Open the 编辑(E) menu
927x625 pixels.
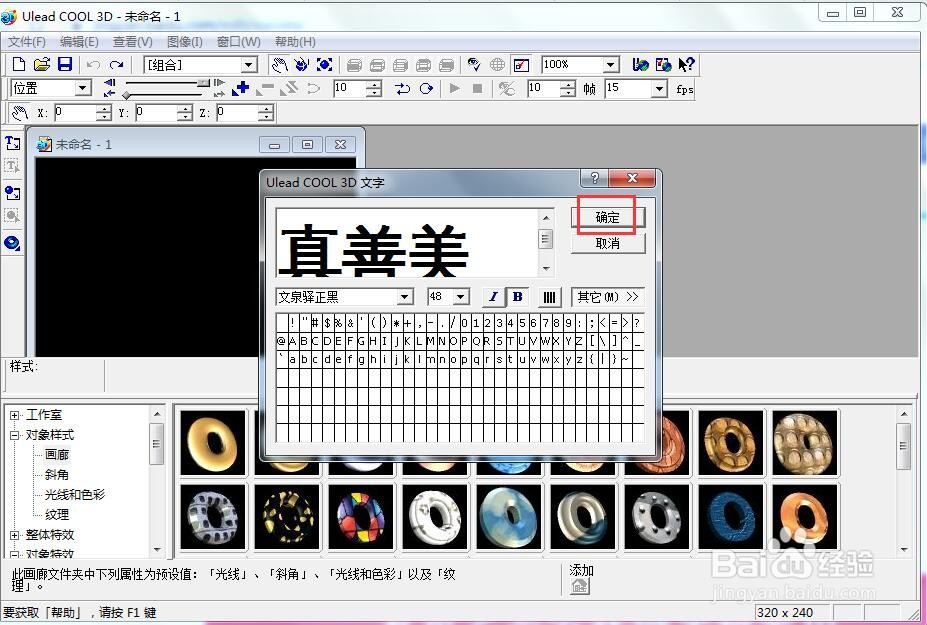tap(79, 42)
